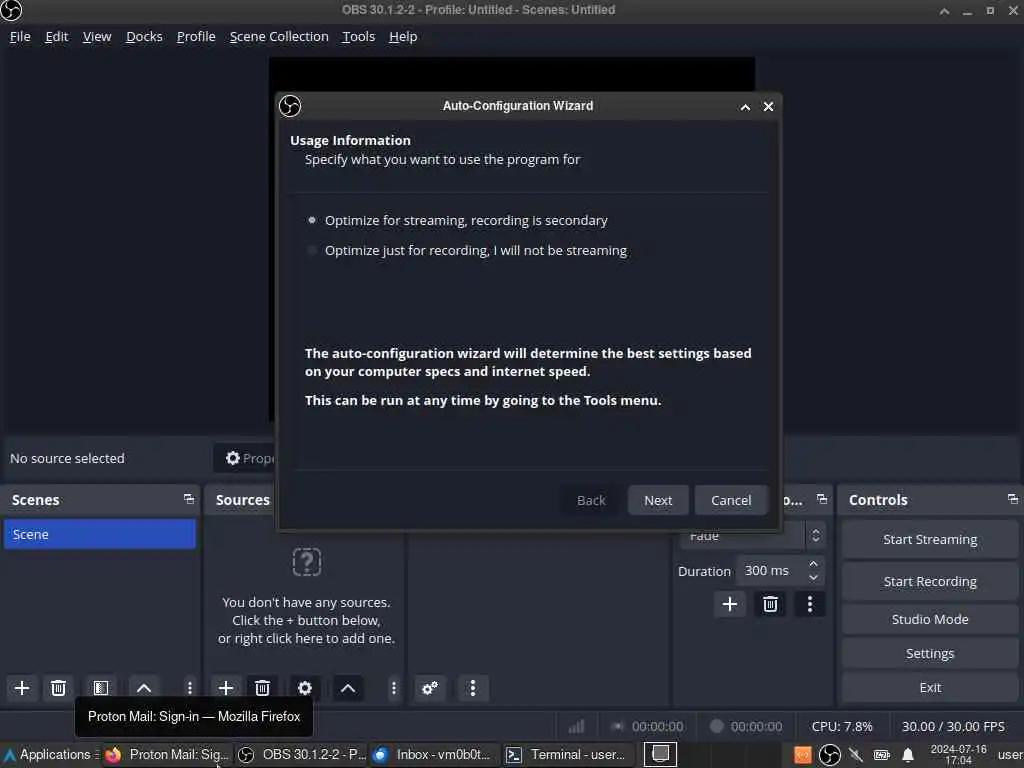This screenshot has width=1024, height=768.
Task: Open Sources dock three-dot overflow menu
Action: pyautogui.click(x=393, y=688)
